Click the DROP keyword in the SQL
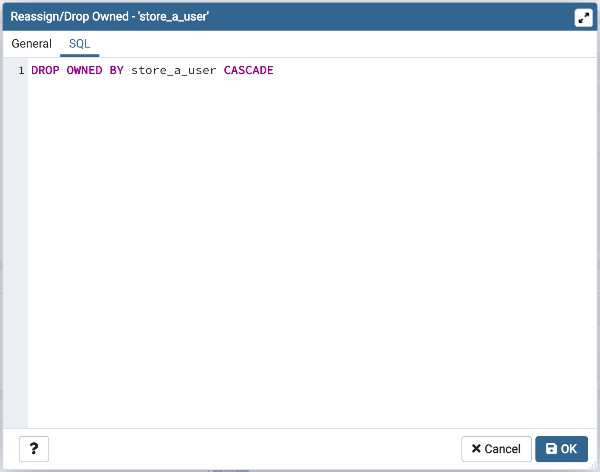 coord(45,70)
